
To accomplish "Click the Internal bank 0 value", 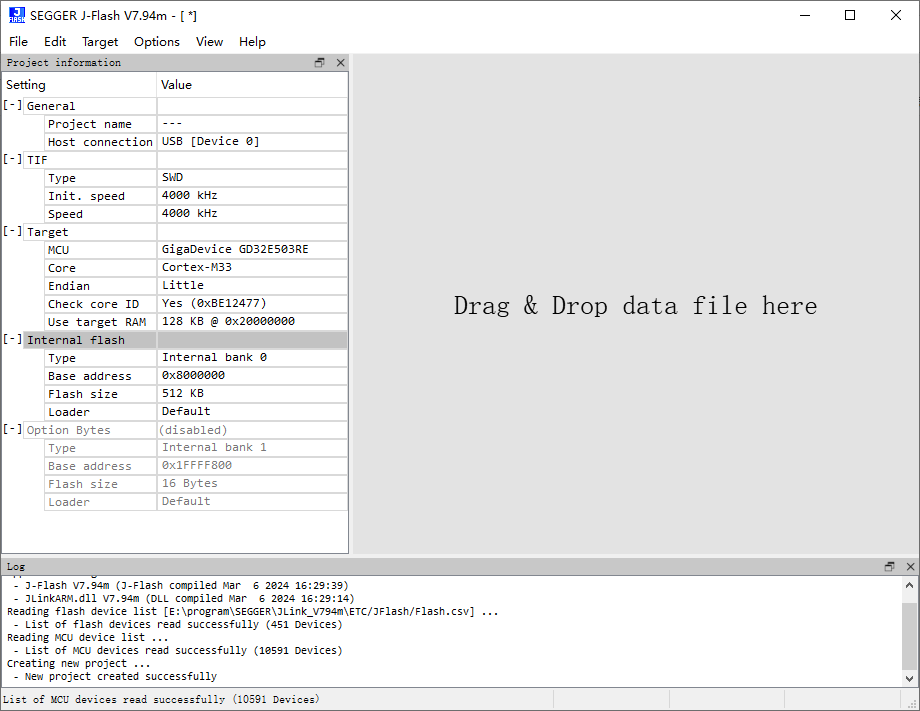I will coord(214,357).
